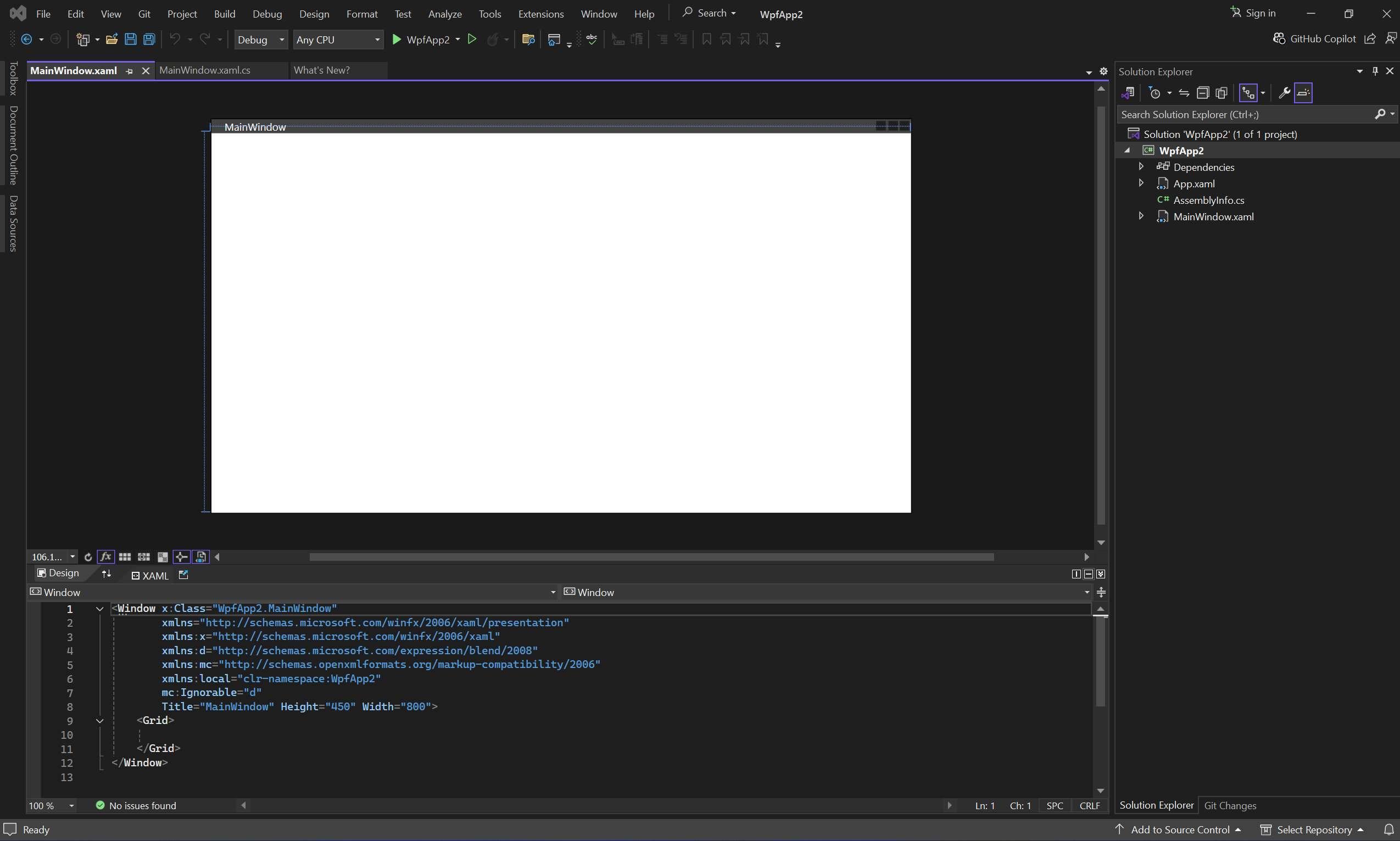Save the current file with Save icon
Image resolution: width=1400 pixels, height=841 pixels.
click(x=130, y=39)
